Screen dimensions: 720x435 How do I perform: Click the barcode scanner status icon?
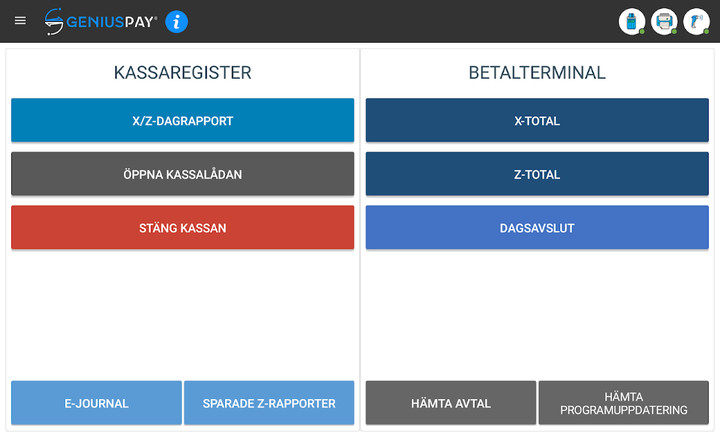[x=696, y=21]
